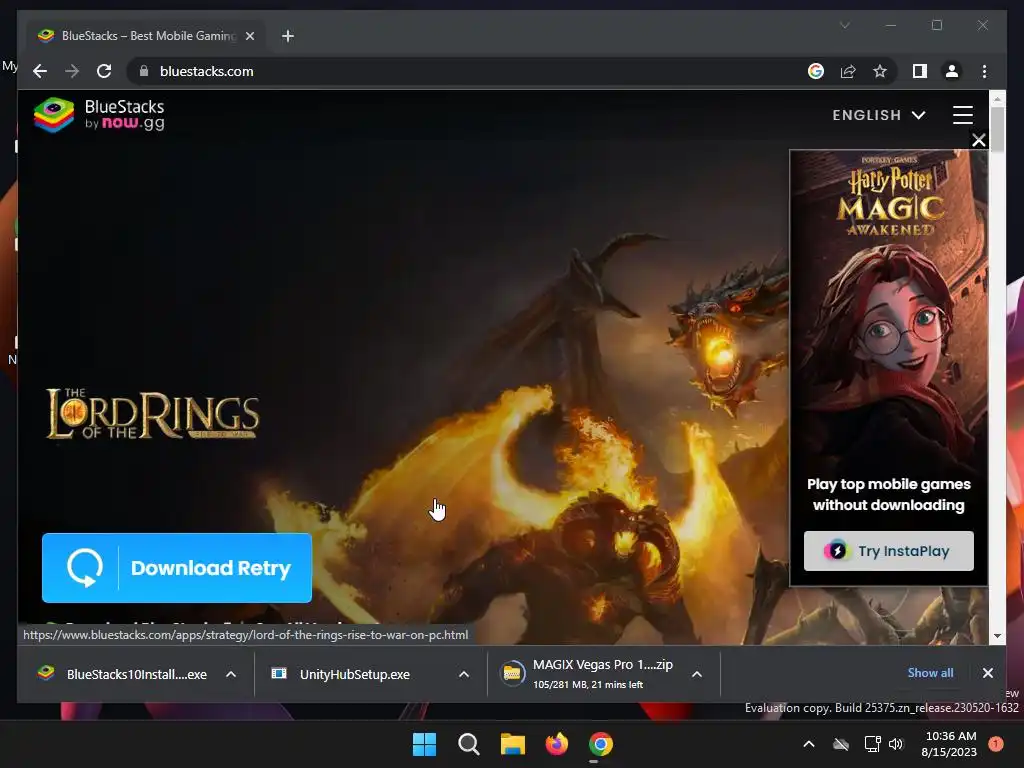
Task: Click the BlueStacks by now.gg logo
Action: tap(99, 115)
